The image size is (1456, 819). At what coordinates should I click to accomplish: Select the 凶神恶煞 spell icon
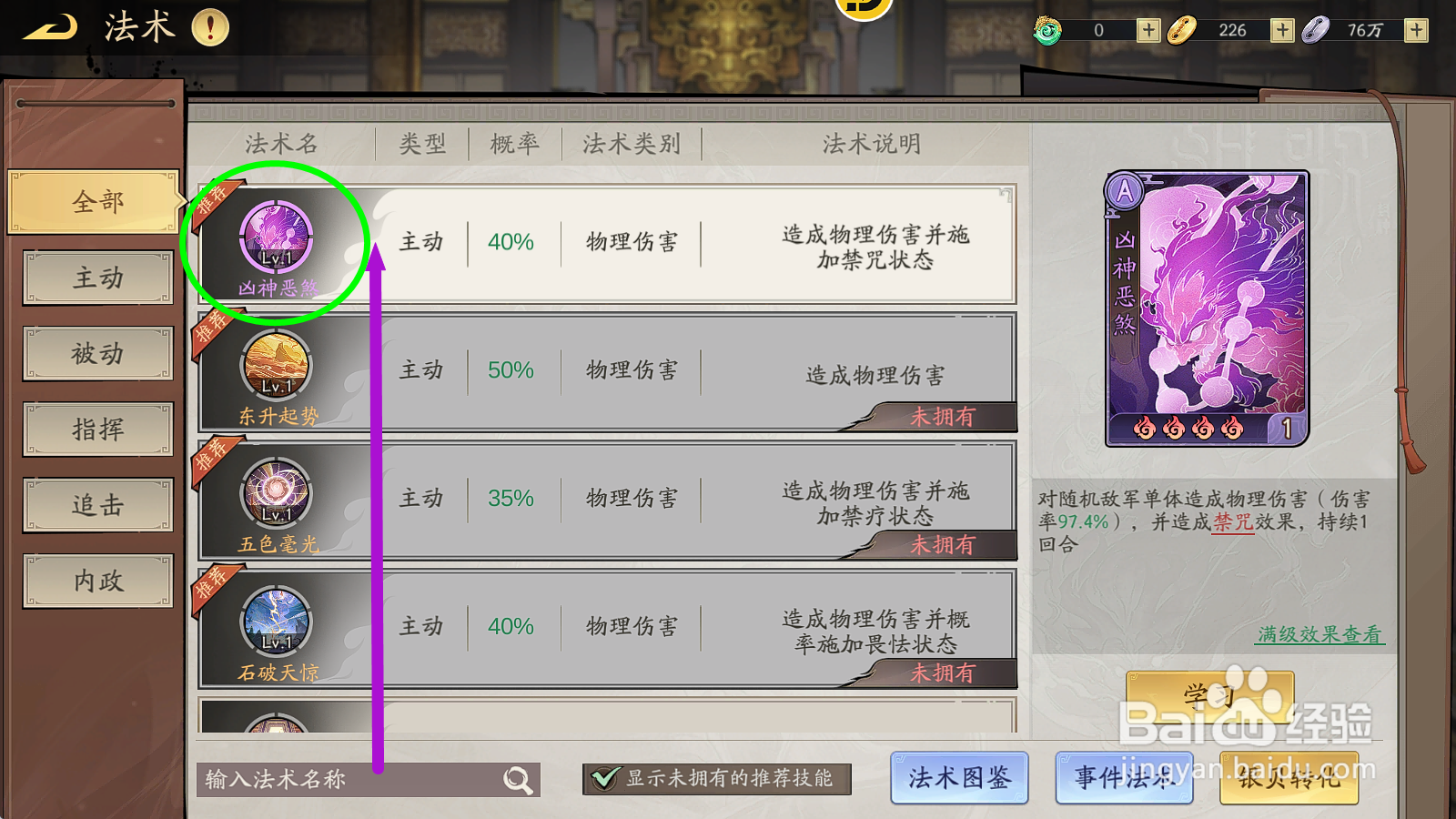[277, 237]
